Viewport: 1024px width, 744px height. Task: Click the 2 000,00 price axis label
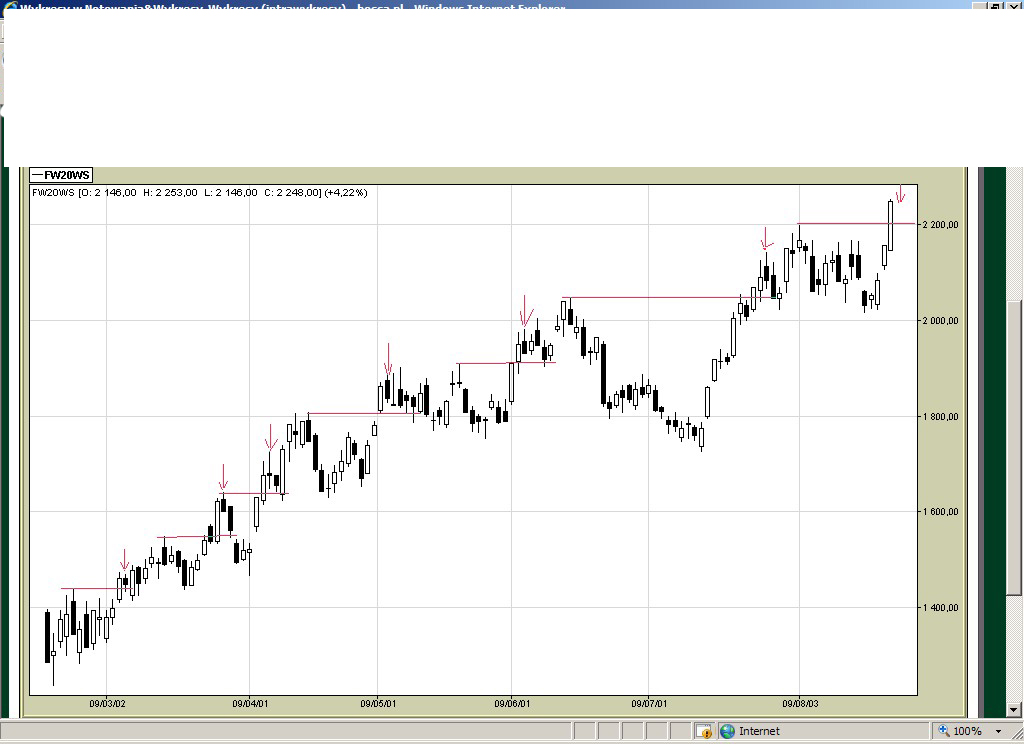(940, 321)
